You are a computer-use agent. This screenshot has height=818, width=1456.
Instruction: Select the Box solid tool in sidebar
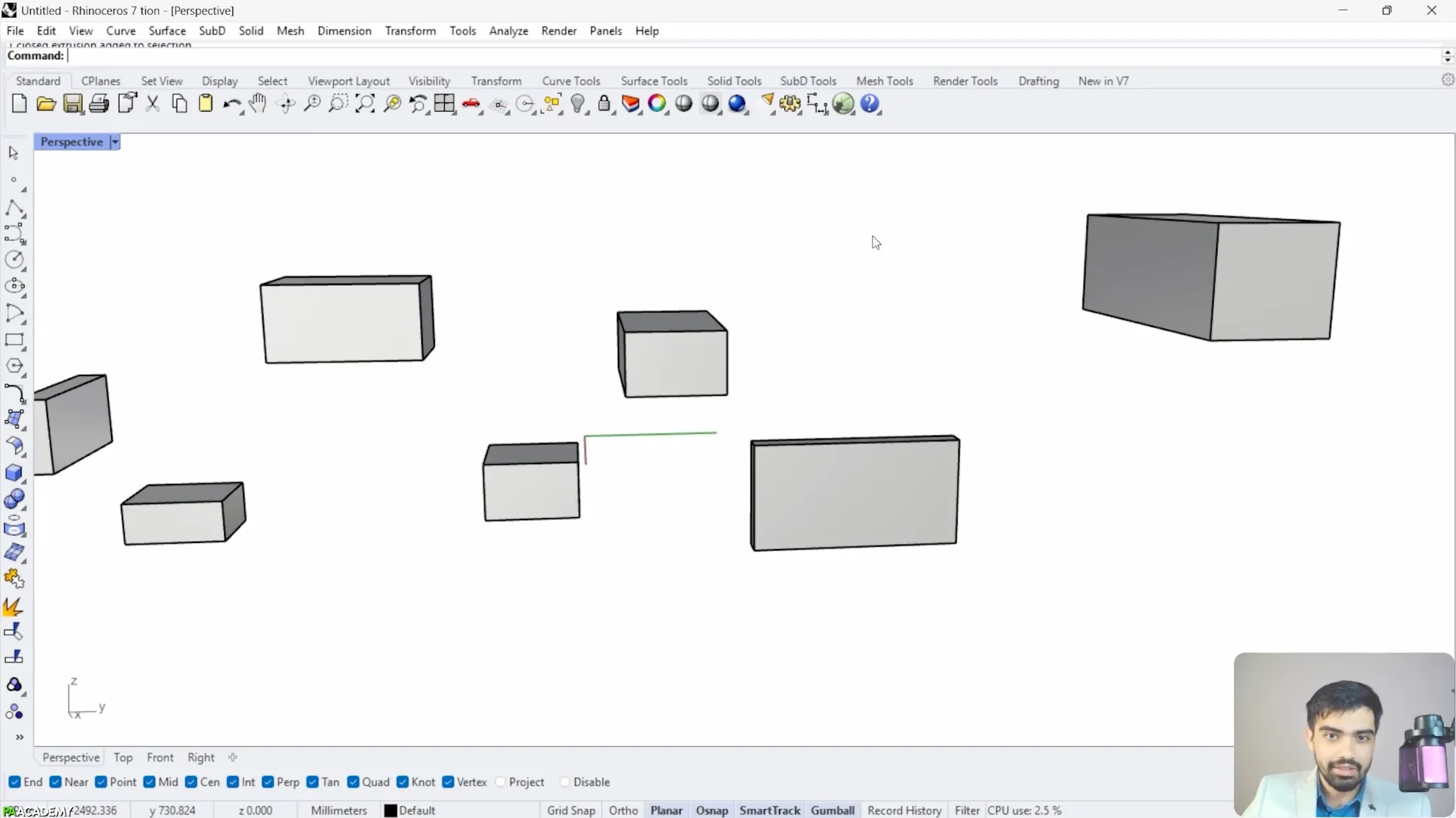pos(14,473)
